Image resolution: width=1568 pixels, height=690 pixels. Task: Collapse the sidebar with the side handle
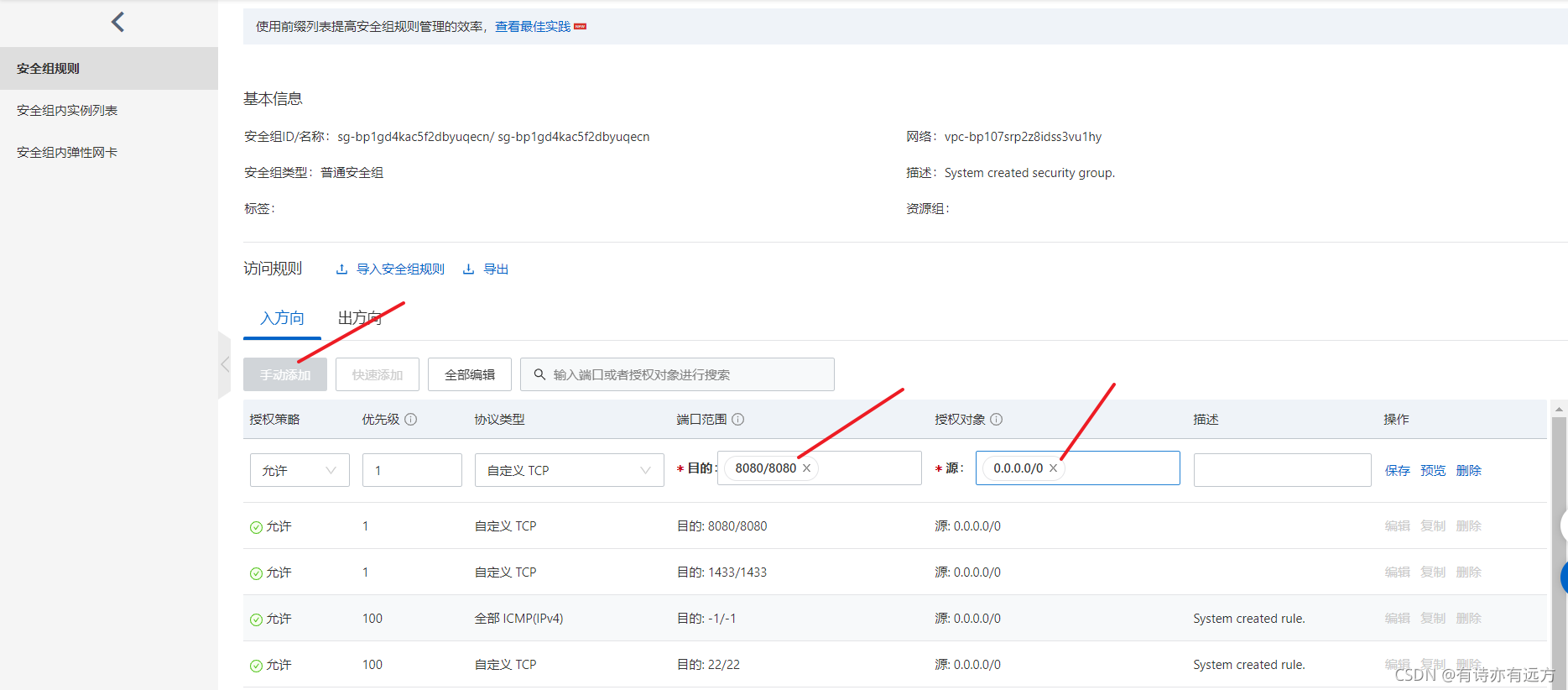click(224, 364)
